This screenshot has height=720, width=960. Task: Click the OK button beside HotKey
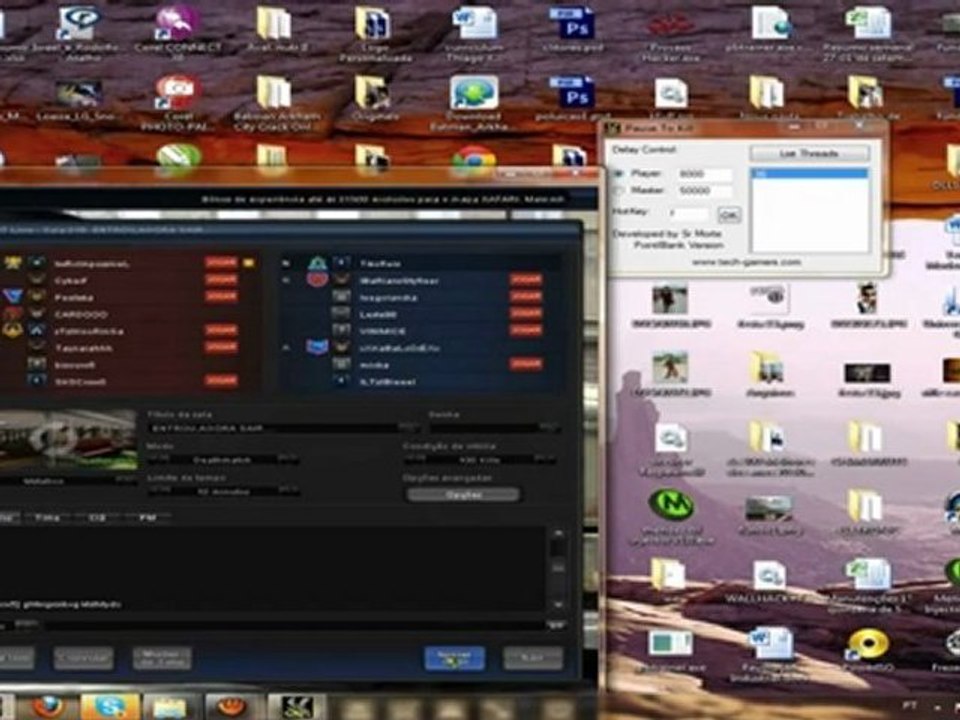coord(729,215)
